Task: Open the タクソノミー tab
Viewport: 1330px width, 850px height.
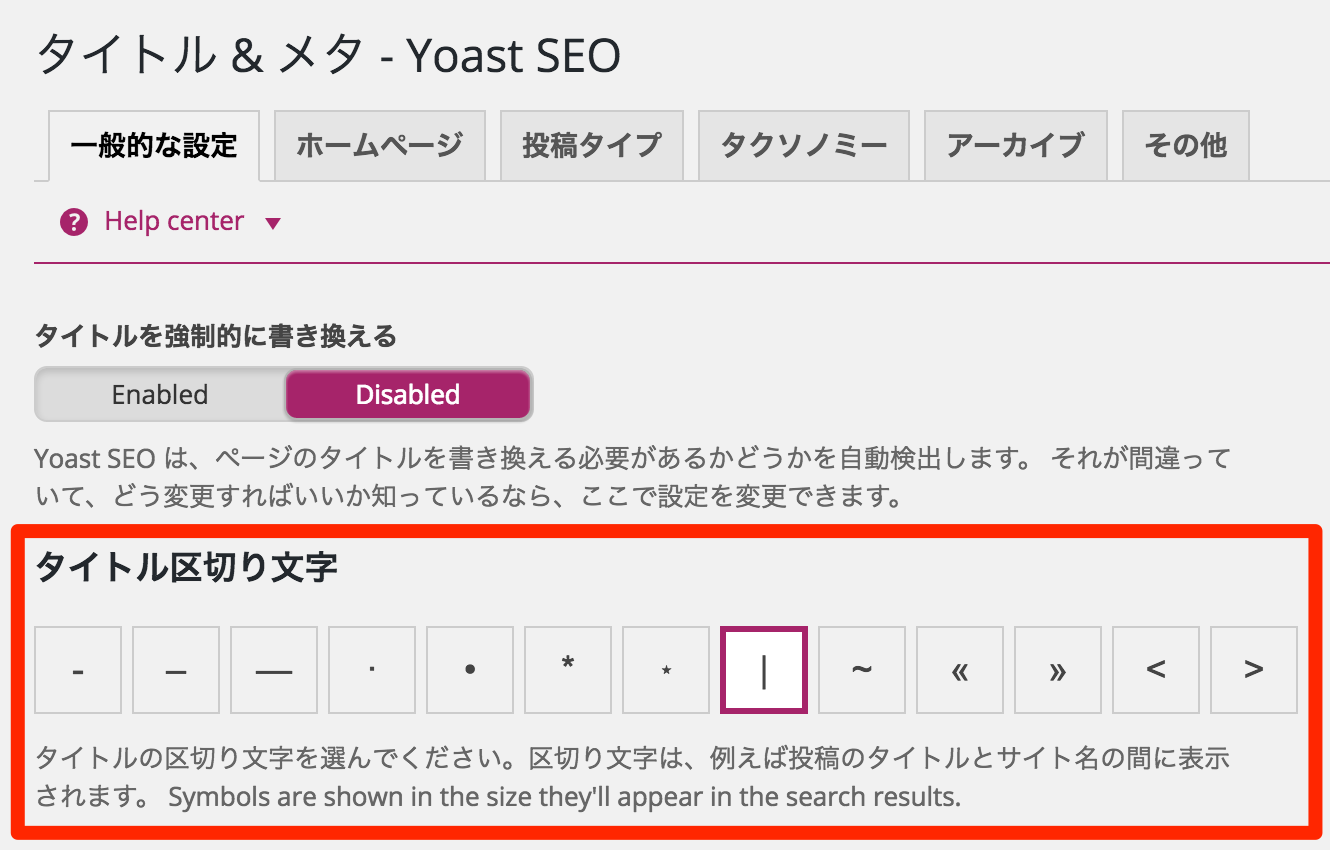Action: 804,146
